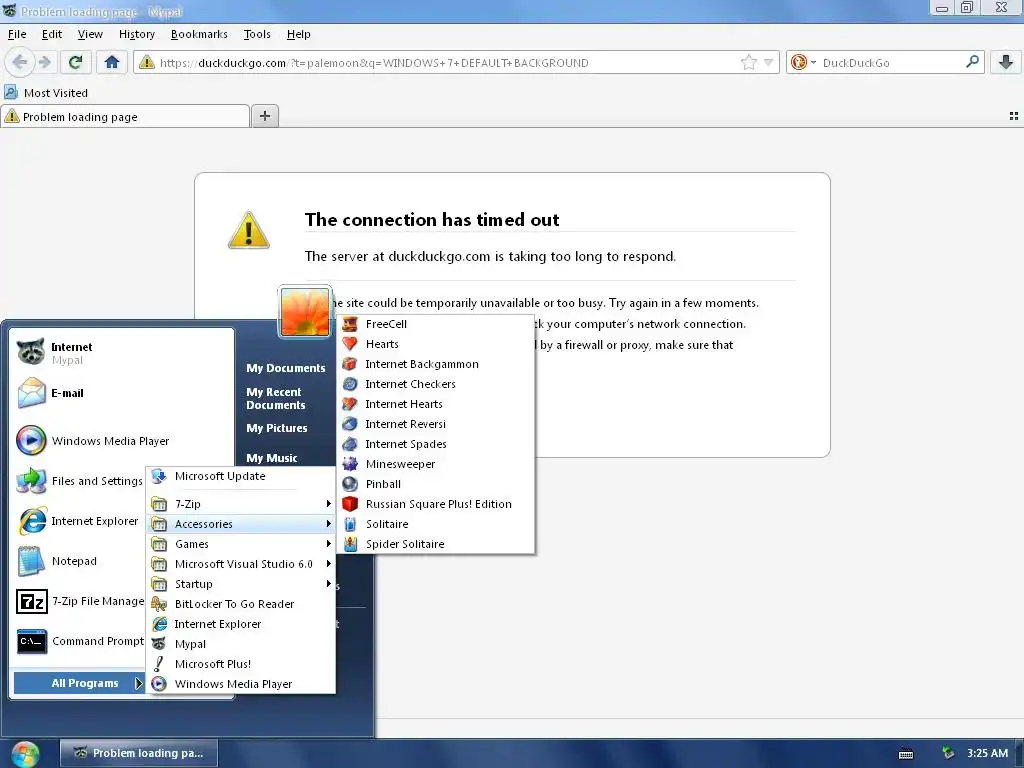Switch to Problem loading page taskbar button
The image size is (1024, 768).
click(139, 753)
